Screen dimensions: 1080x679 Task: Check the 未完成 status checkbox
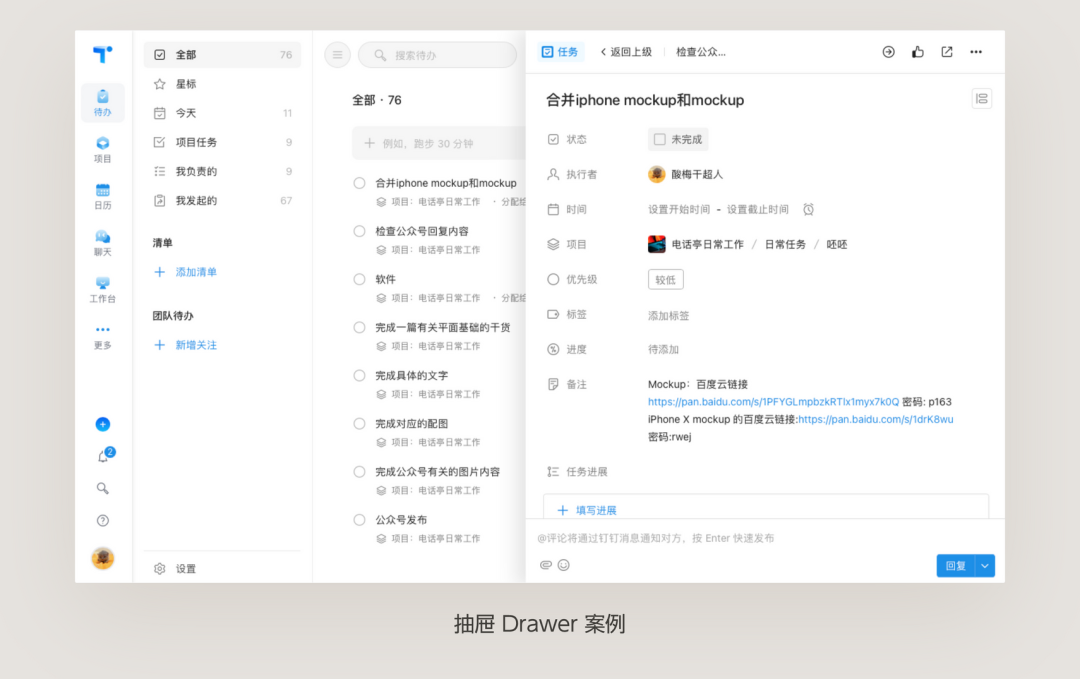point(659,139)
